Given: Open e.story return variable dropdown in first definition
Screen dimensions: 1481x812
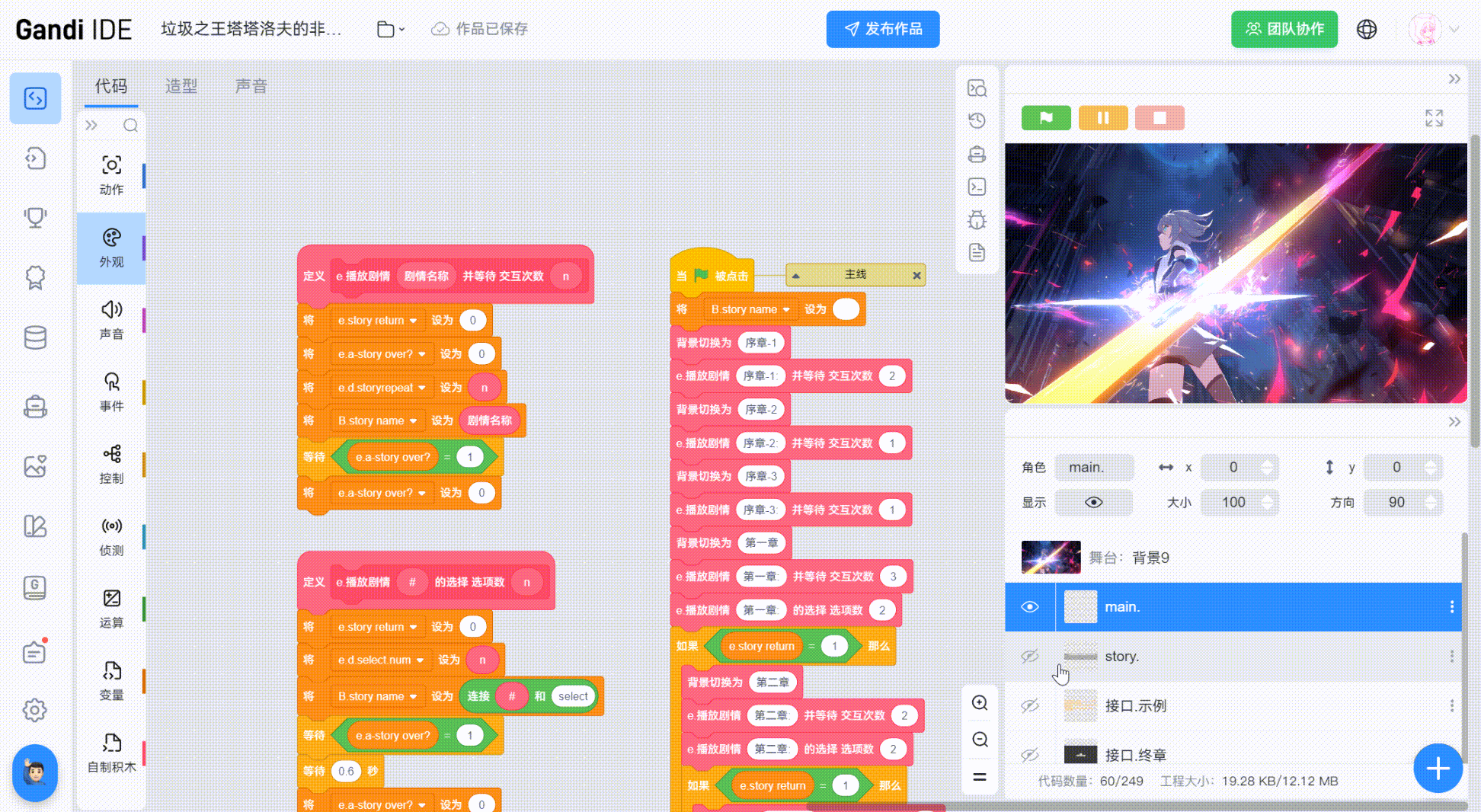Looking at the screenshot, I should (x=378, y=320).
